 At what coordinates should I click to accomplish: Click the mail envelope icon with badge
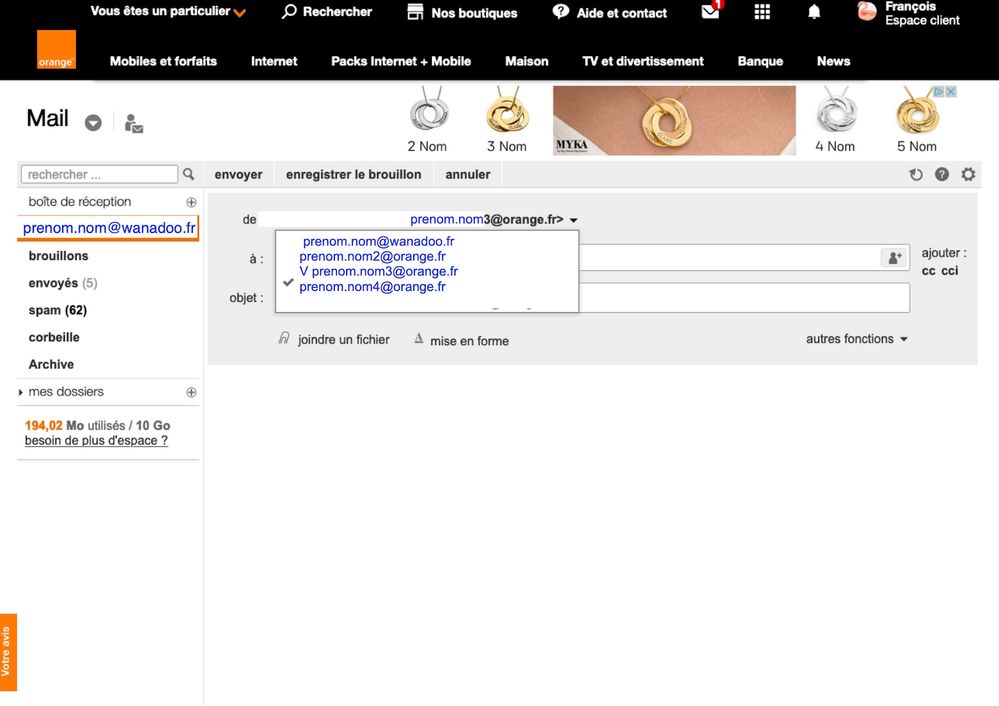[710, 13]
